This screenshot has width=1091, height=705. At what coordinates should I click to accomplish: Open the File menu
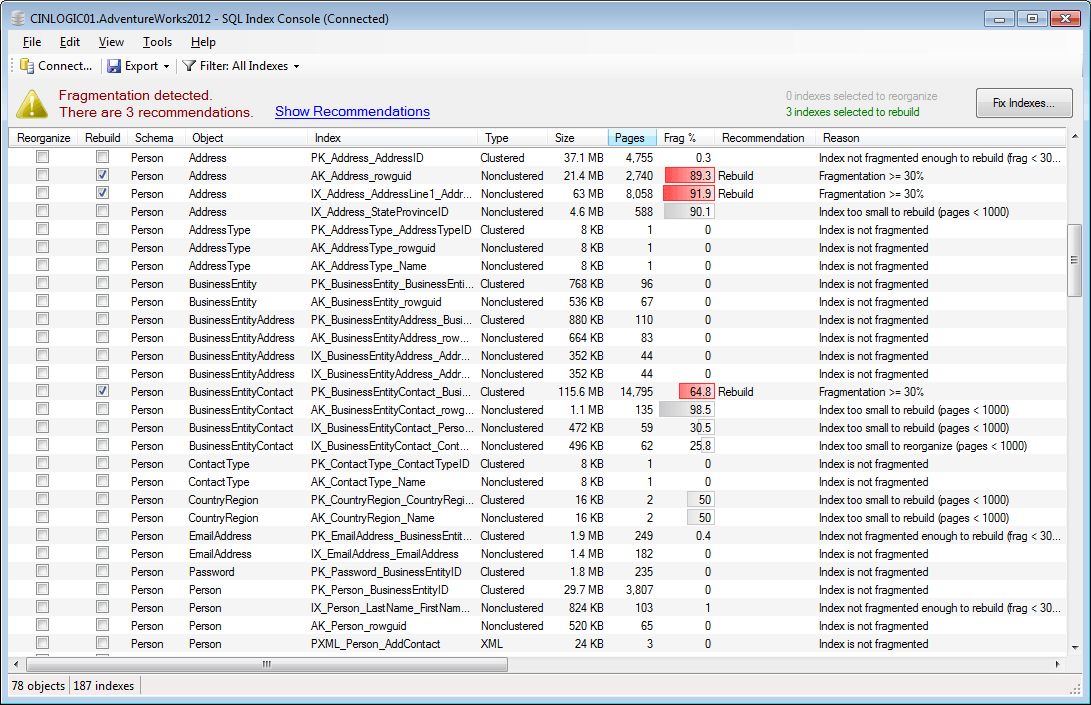coord(31,42)
